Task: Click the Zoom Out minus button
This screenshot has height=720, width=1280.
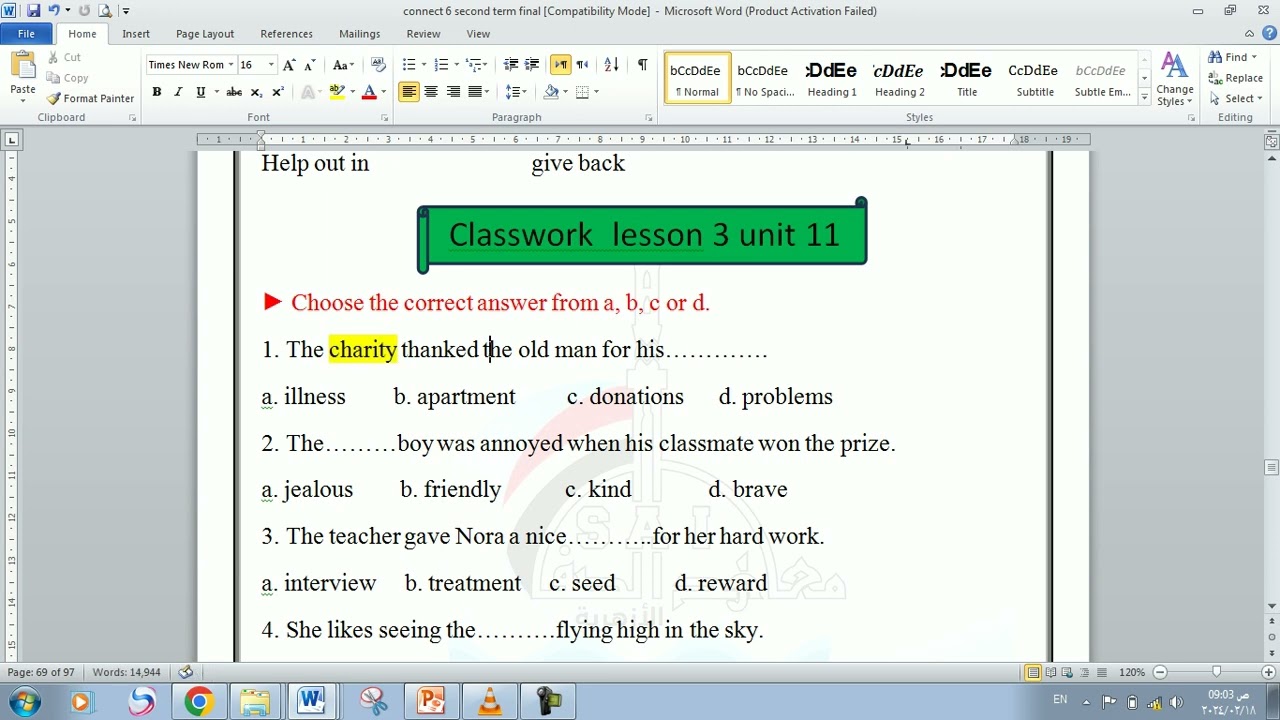Action: click(x=1160, y=672)
